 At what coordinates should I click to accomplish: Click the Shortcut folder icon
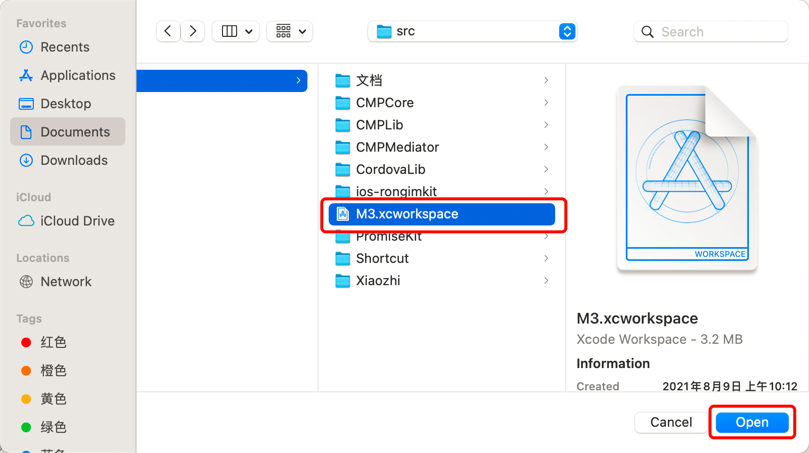tap(343, 258)
